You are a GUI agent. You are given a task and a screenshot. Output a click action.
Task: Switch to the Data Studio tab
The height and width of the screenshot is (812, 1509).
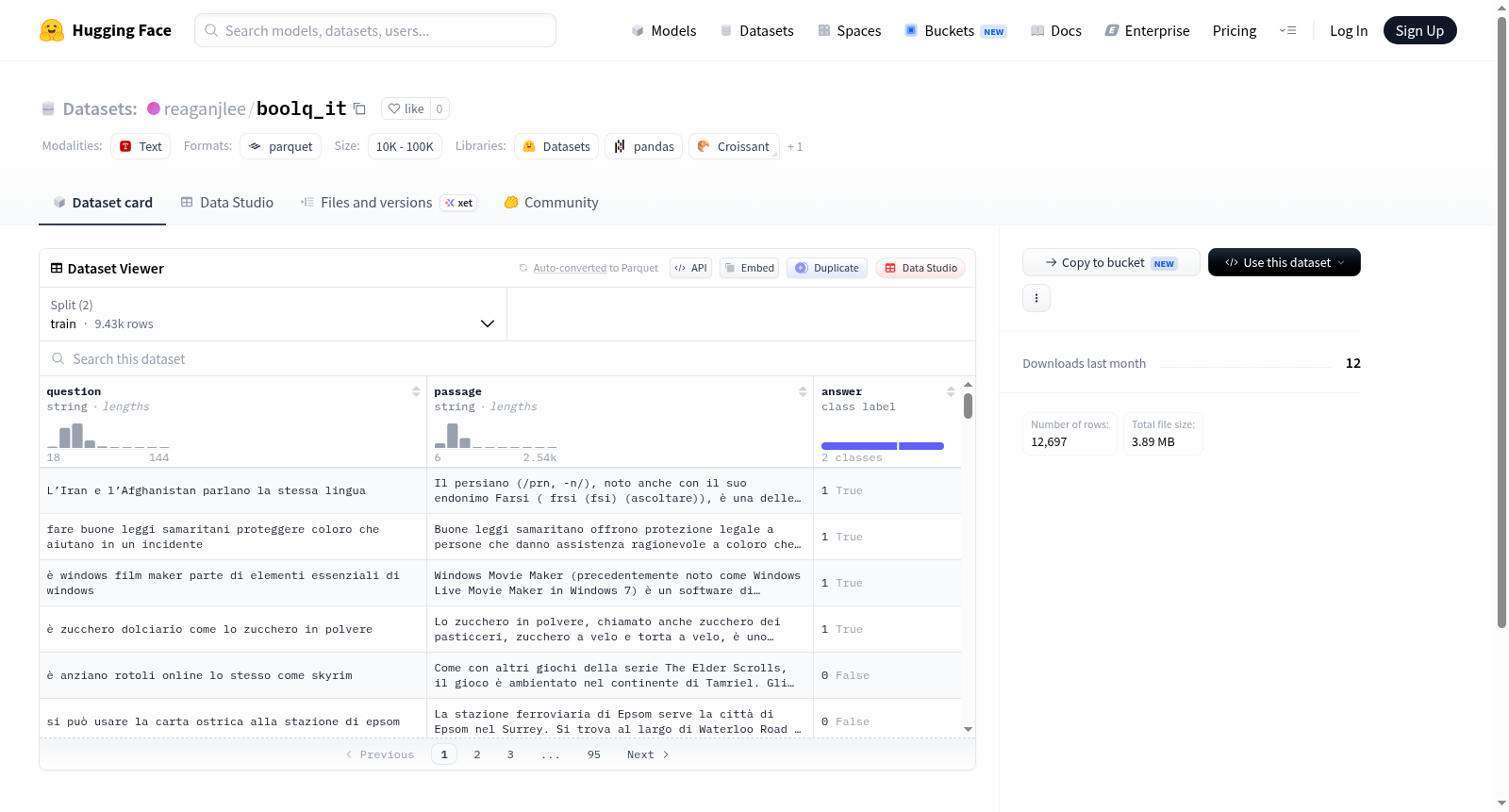click(x=227, y=203)
